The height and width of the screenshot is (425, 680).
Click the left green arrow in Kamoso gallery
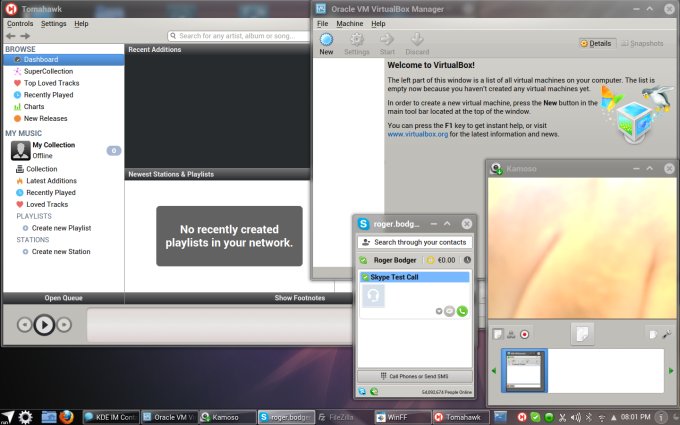pos(494,370)
